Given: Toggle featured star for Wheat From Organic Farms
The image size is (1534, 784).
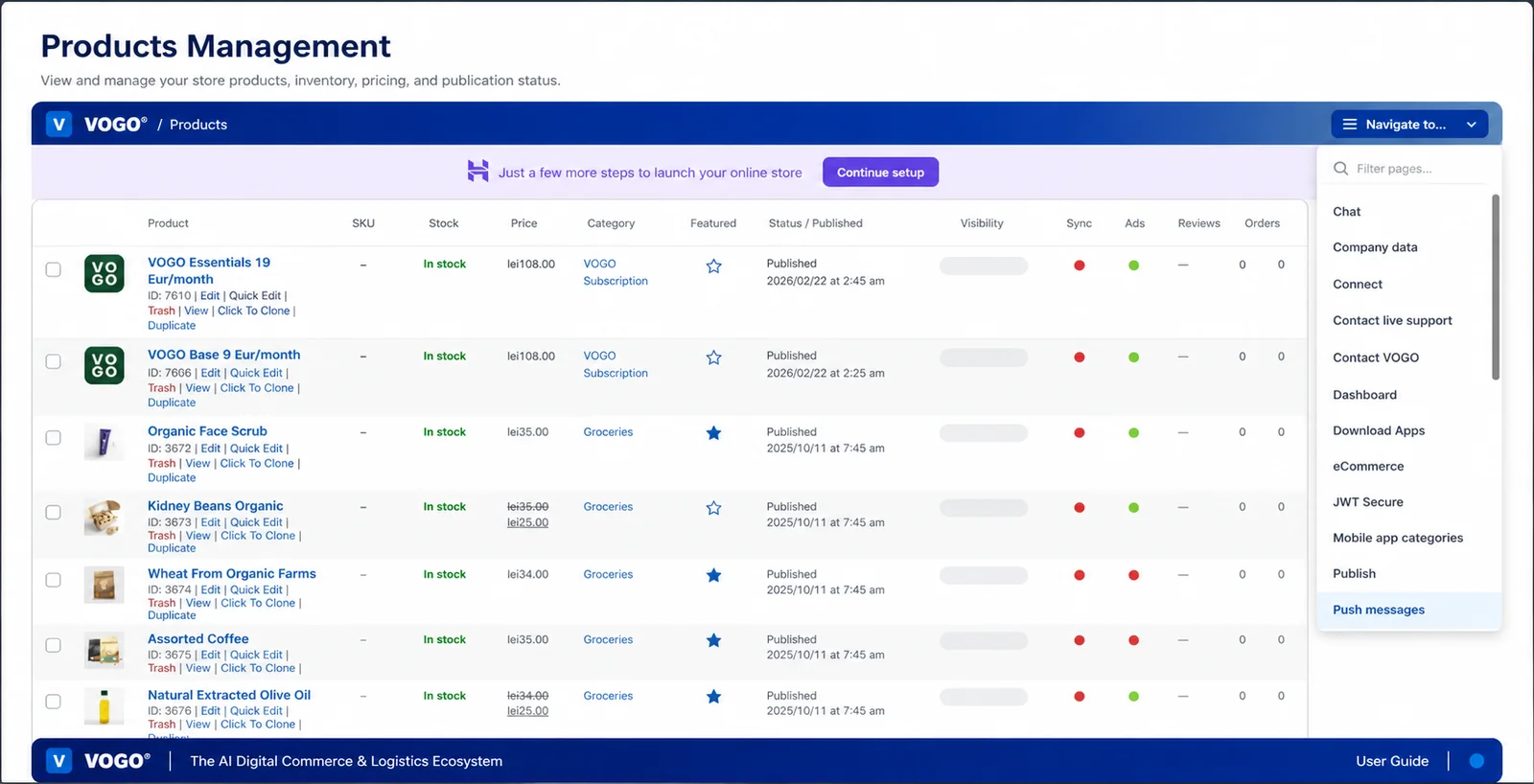Looking at the screenshot, I should (x=713, y=575).
